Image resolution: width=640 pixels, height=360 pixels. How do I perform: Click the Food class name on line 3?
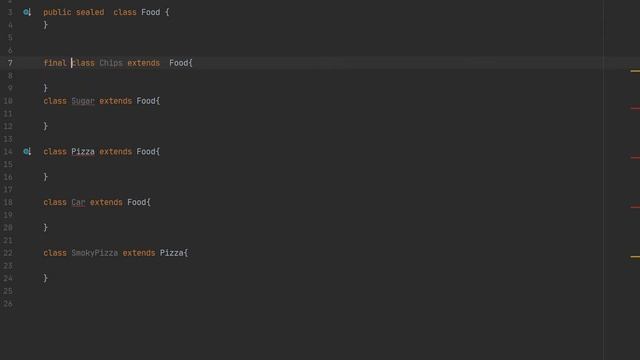(x=151, y=12)
